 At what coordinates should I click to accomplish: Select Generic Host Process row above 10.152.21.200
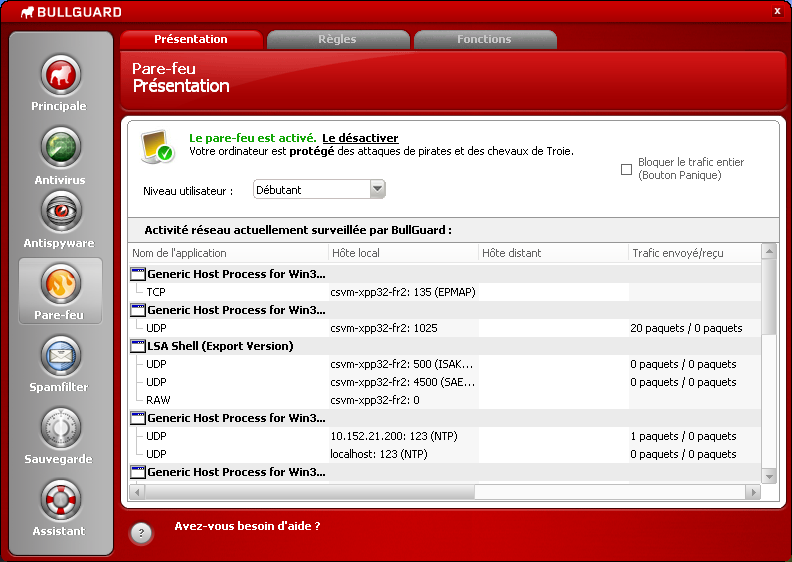click(x=444, y=418)
